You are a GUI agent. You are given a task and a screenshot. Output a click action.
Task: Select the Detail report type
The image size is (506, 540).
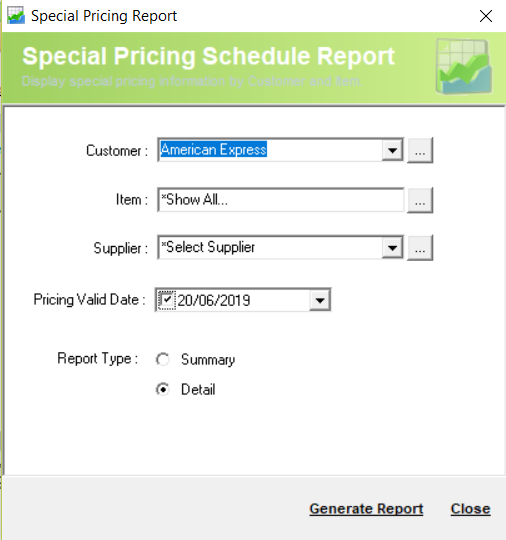(163, 390)
